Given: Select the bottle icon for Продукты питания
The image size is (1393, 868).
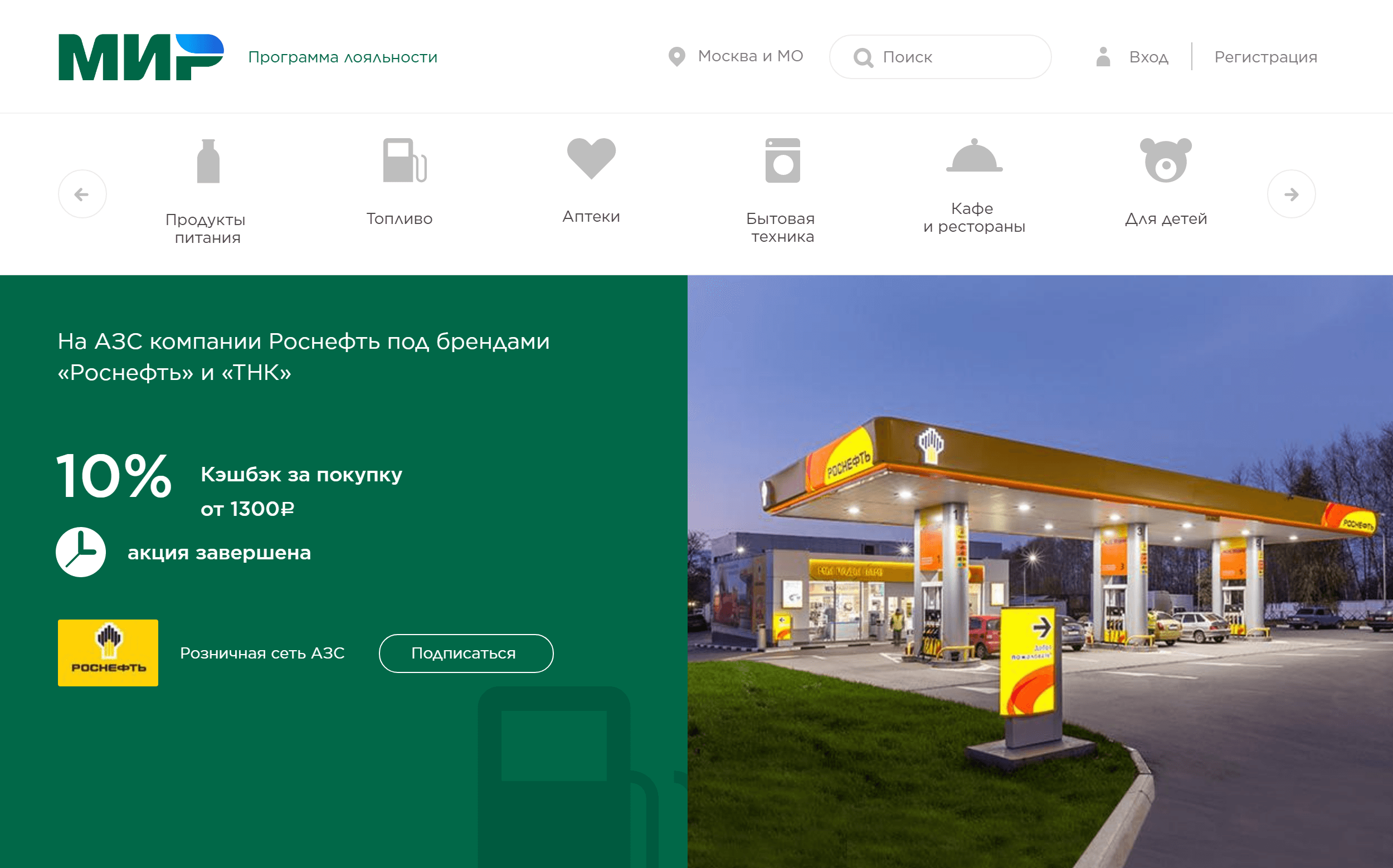Looking at the screenshot, I should 208,162.
